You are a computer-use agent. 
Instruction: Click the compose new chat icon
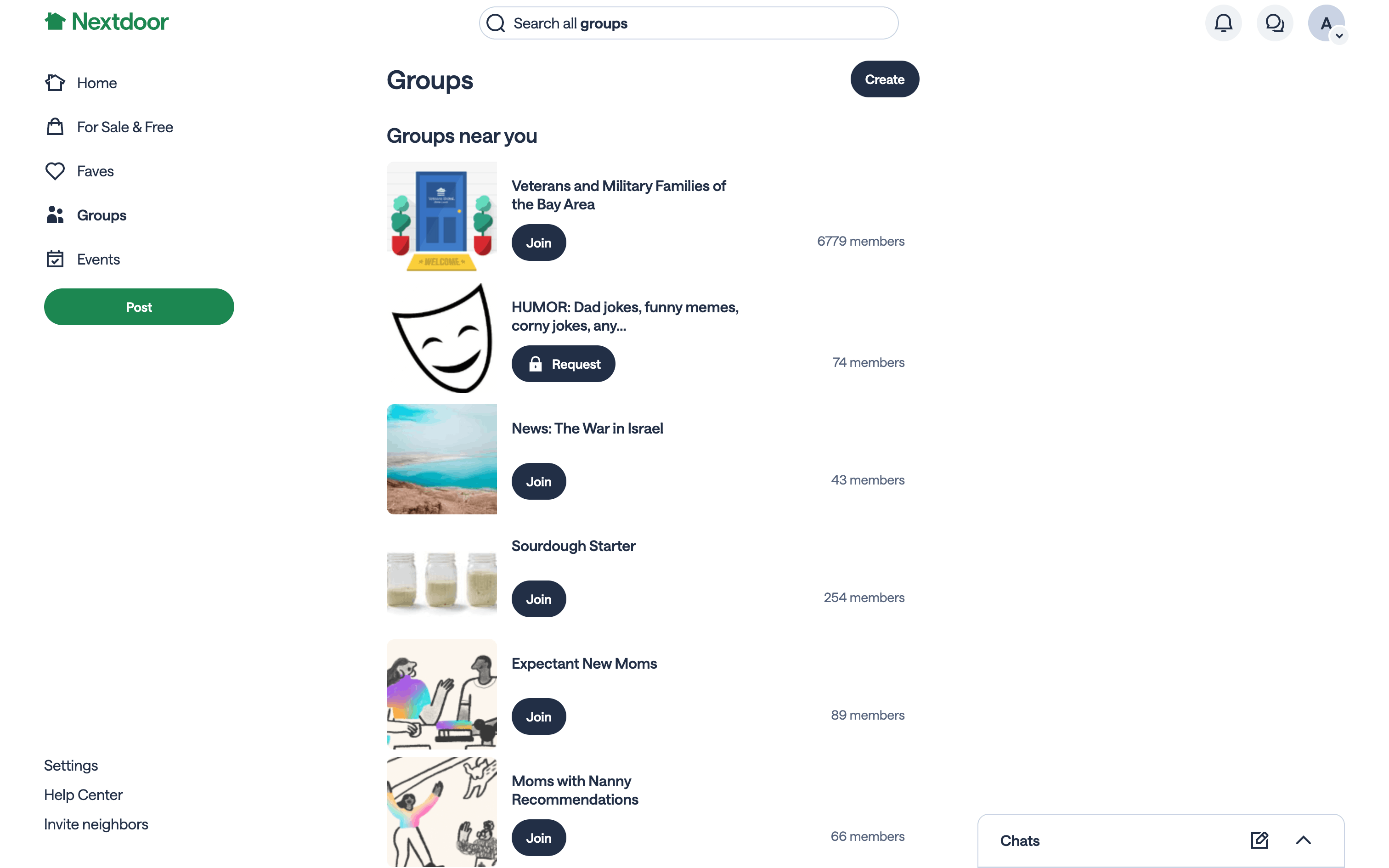pyautogui.click(x=1259, y=840)
